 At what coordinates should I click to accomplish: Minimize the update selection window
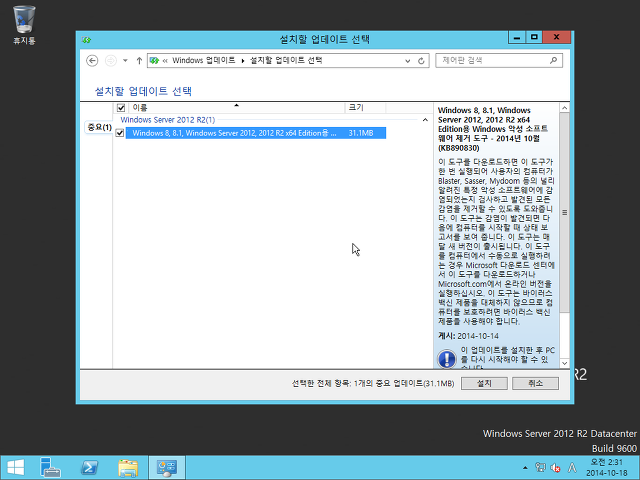(x=517, y=38)
